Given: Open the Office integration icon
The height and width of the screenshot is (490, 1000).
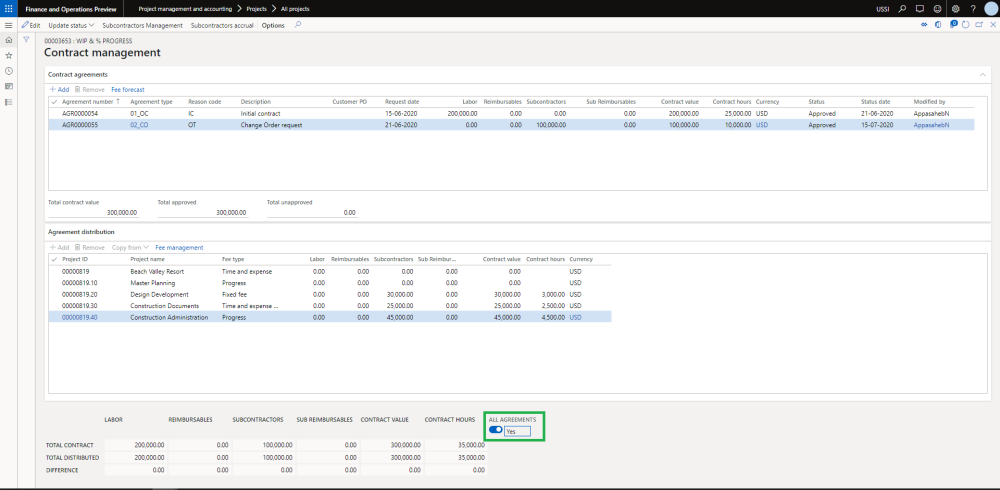Looking at the screenshot, I should tap(936, 24).
